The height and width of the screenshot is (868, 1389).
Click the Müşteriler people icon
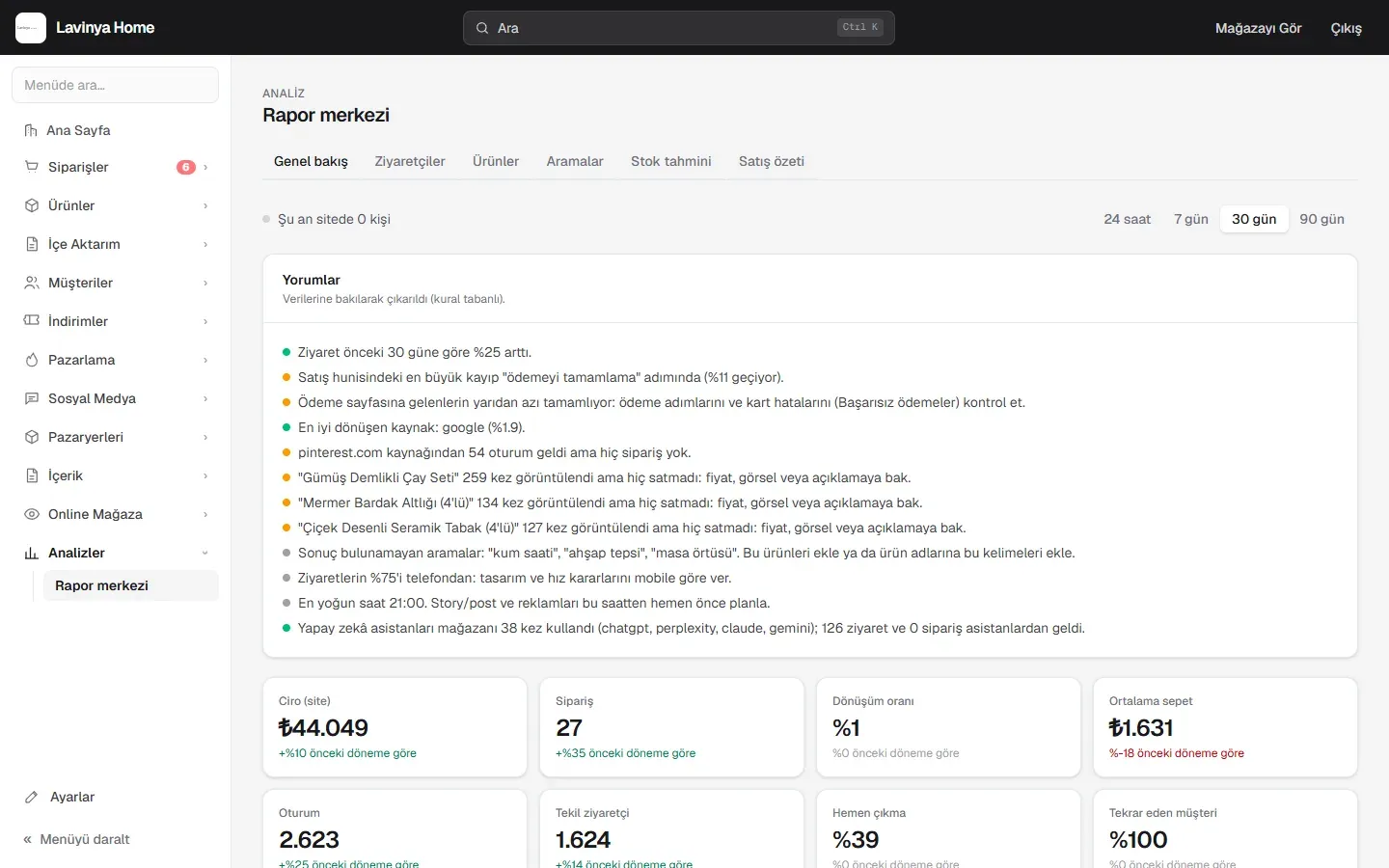coord(32,283)
